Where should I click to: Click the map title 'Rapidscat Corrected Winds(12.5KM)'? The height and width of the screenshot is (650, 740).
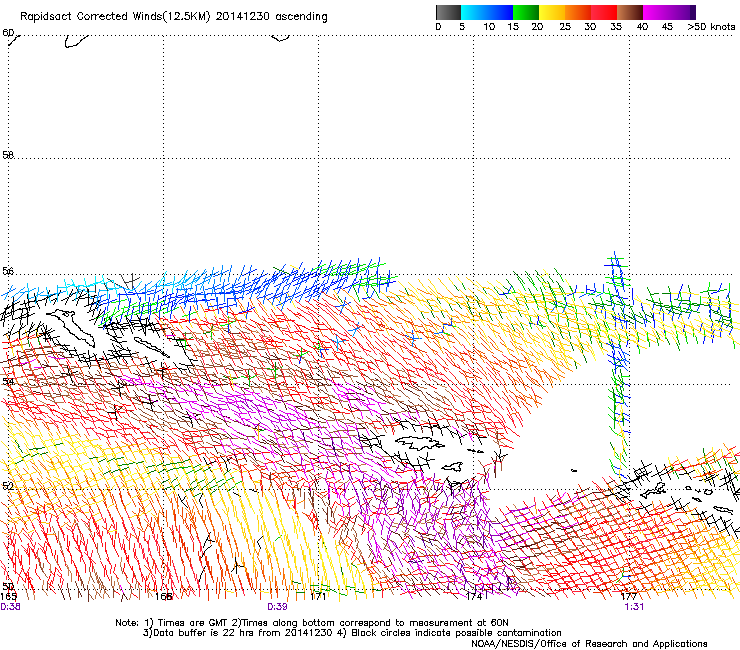115,17
